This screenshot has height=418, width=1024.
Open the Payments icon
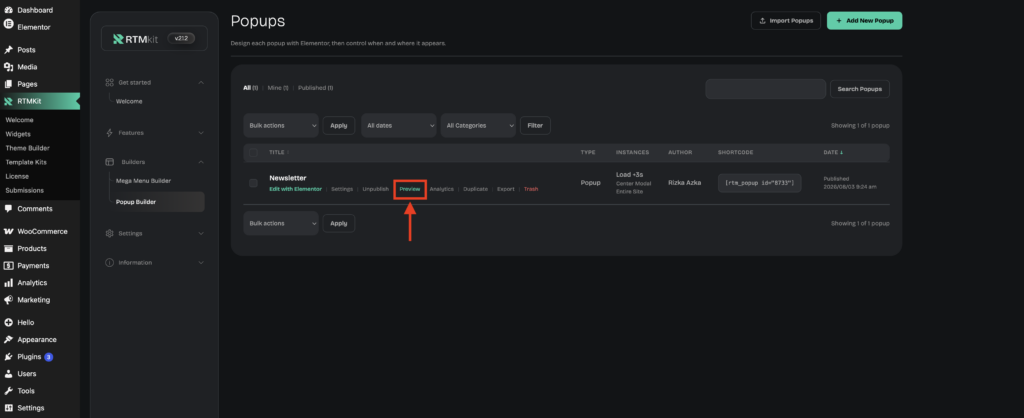[x=8, y=266]
